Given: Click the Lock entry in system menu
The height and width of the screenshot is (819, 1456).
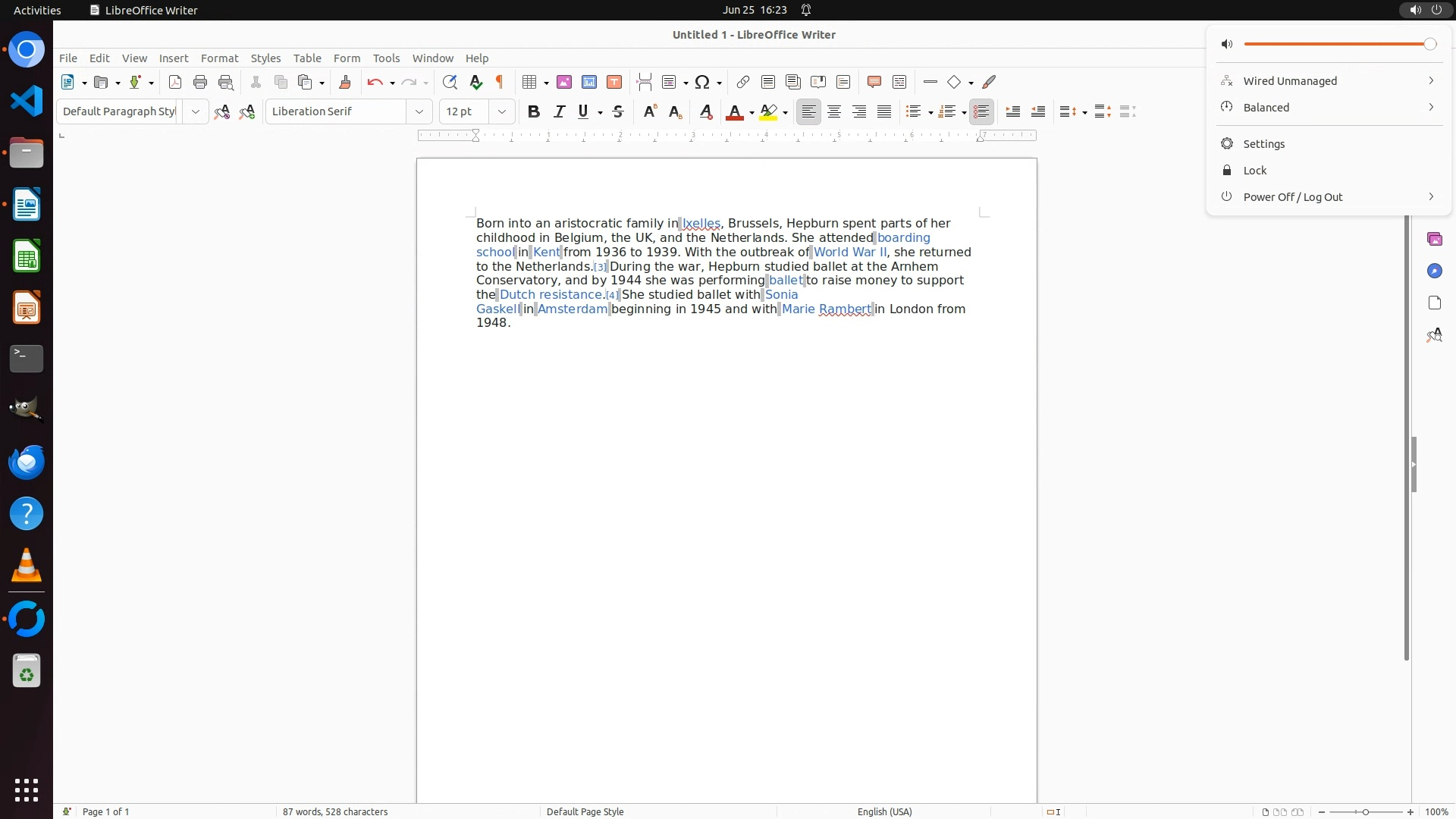Looking at the screenshot, I should [x=1254, y=171].
